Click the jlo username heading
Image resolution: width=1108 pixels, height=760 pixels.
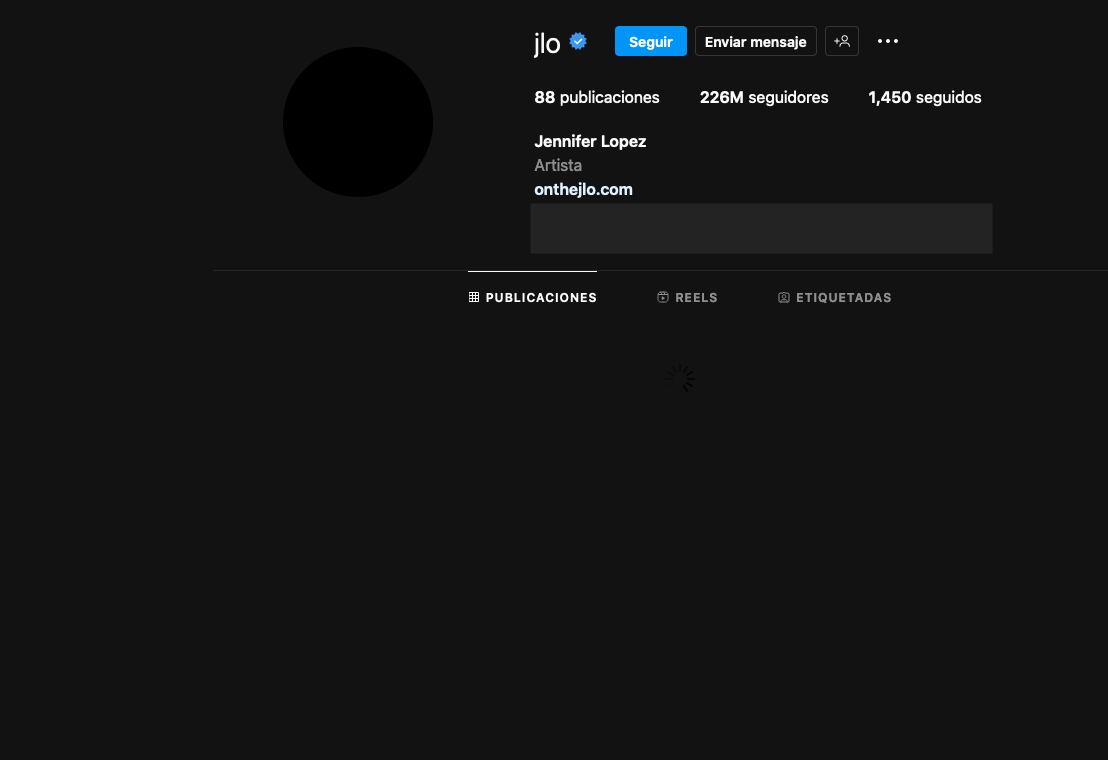point(547,43)
